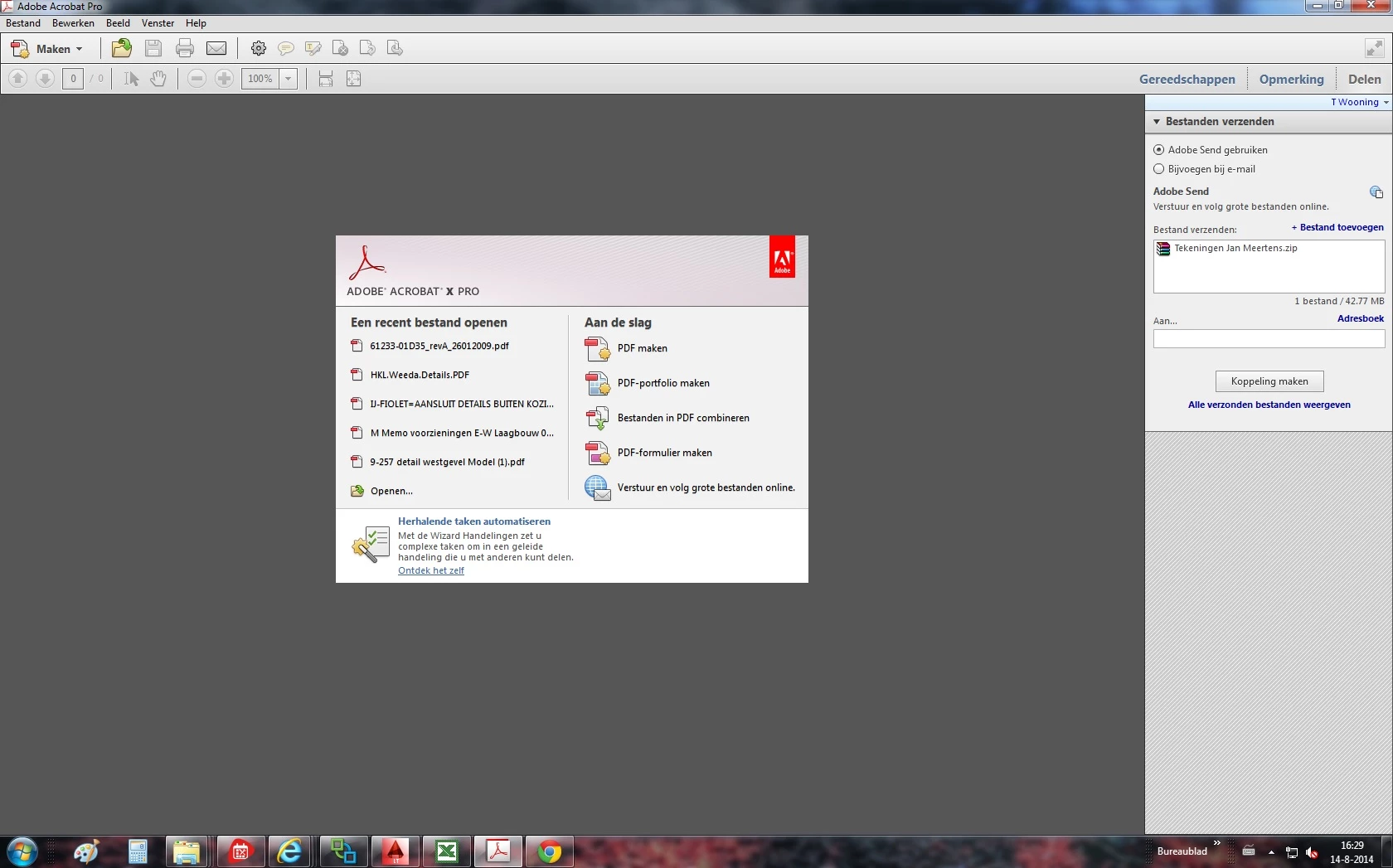Image resolution: width=1393 pixels, height=868 pixels.
Task: Go to previous page arrow
Action: (18, 79)
